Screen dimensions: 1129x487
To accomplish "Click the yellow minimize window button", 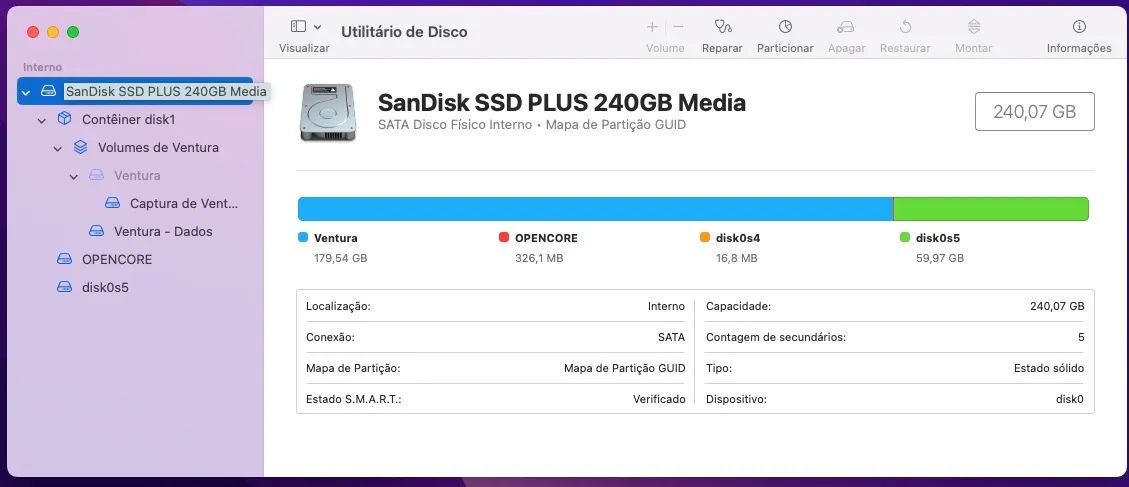I will (53, 32).
